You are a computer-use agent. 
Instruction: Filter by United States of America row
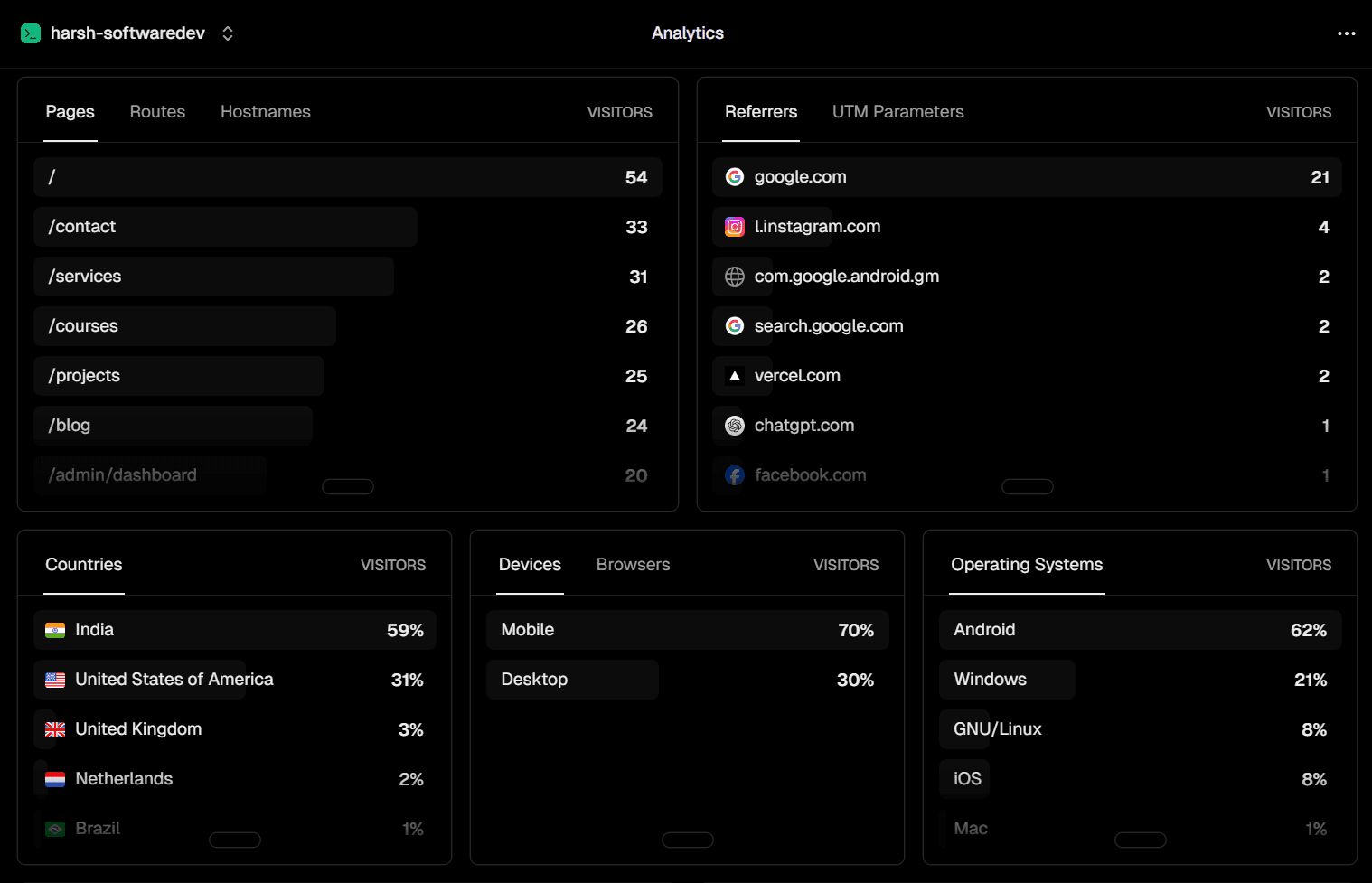pos(235,680)
